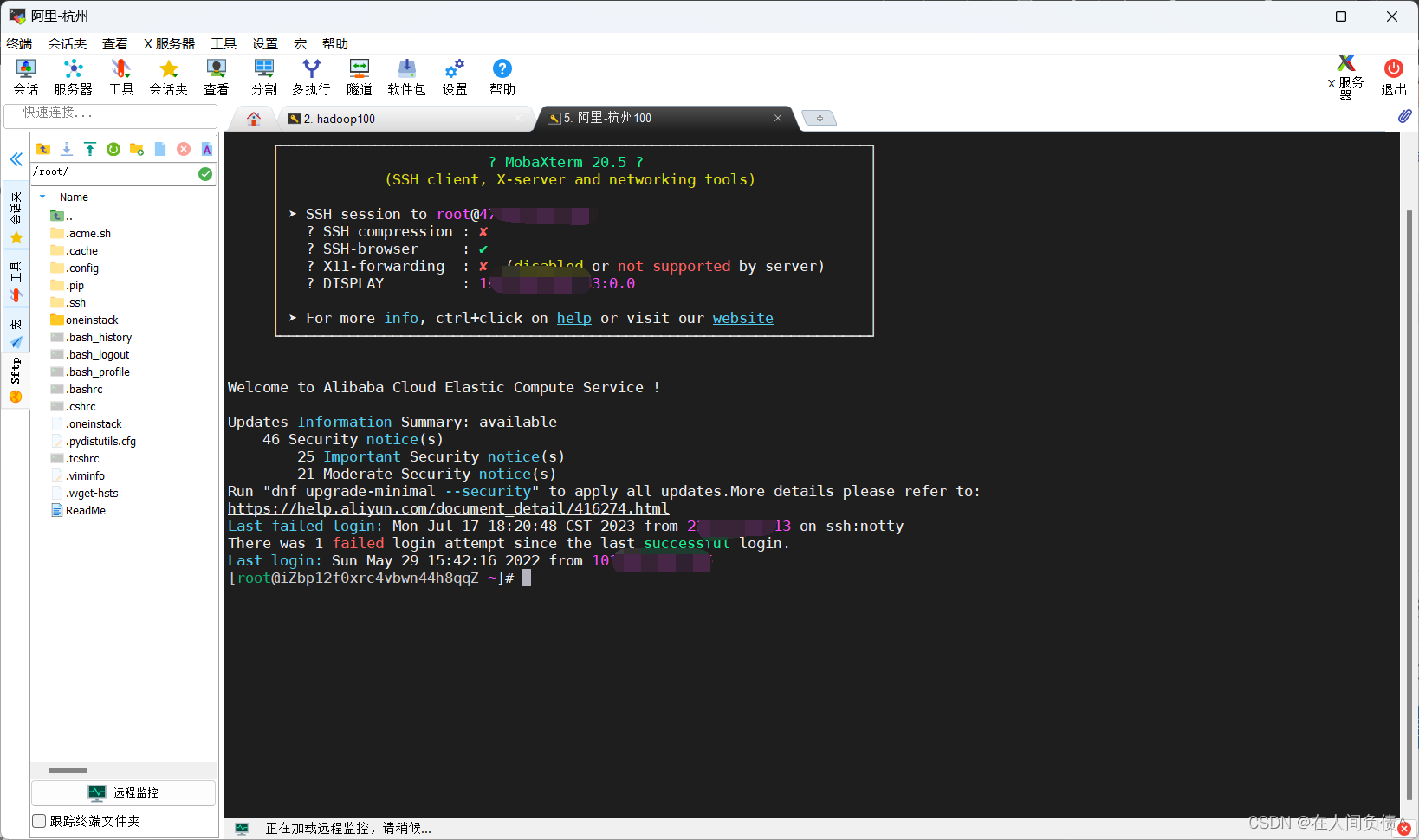
Task: Confirm path with green checkmark button
Action: click(205, 173)
